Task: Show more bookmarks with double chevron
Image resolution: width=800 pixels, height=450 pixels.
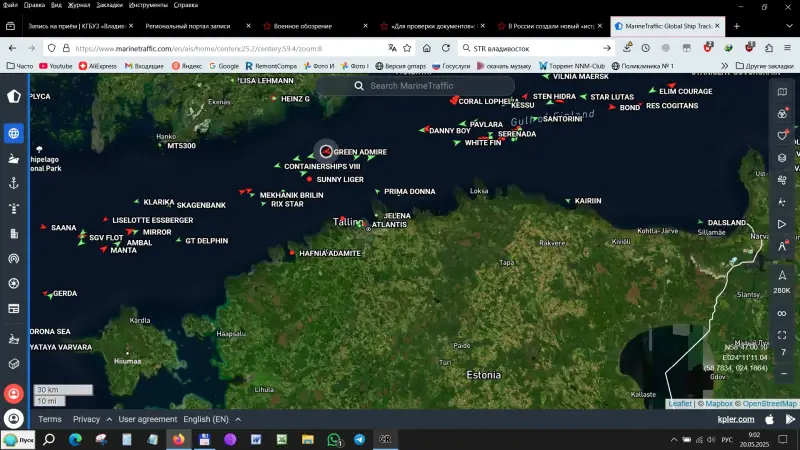Action: coord(724,66)
